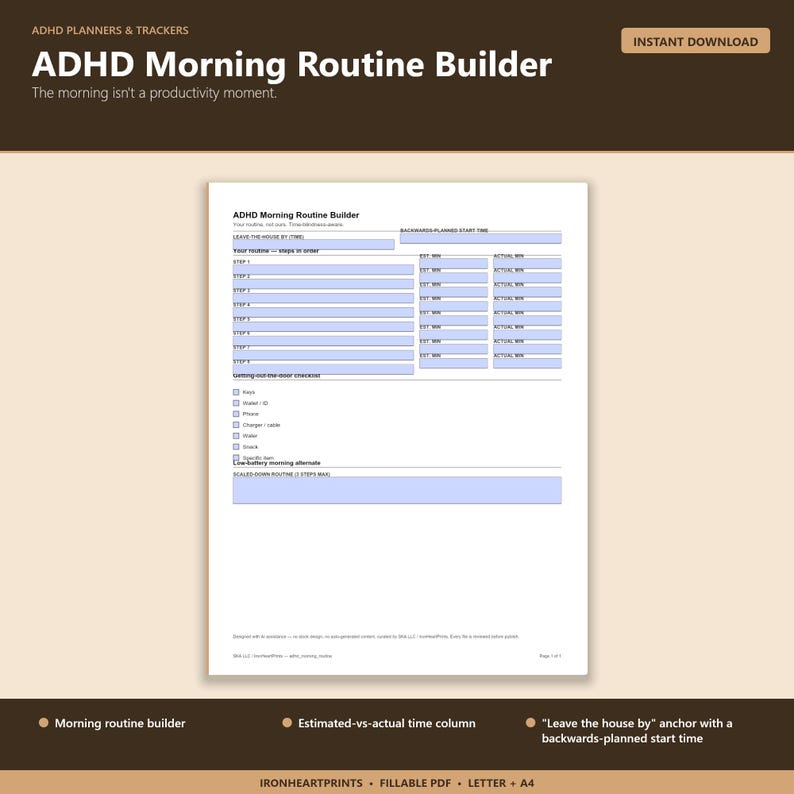Click Actual min field for Step 7
Viewport: 794px width, 794px height.
(x=527, y=349)
